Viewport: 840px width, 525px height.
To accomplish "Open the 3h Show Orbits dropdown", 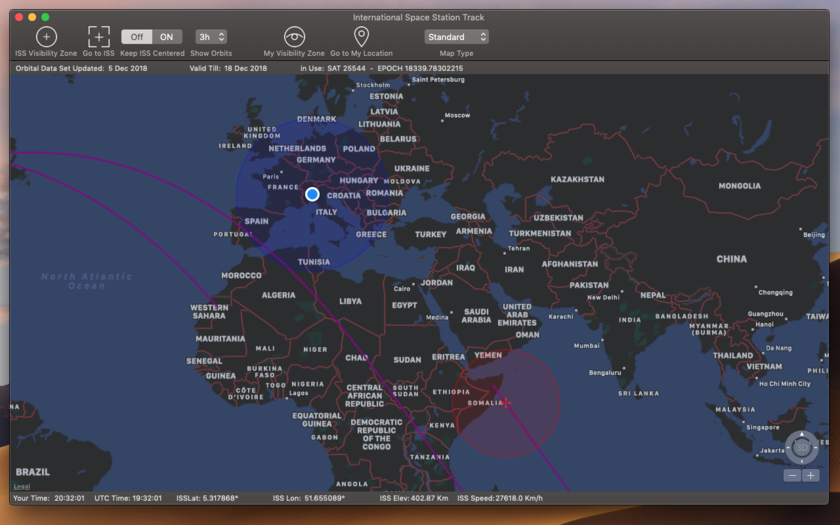I will 211,37.
